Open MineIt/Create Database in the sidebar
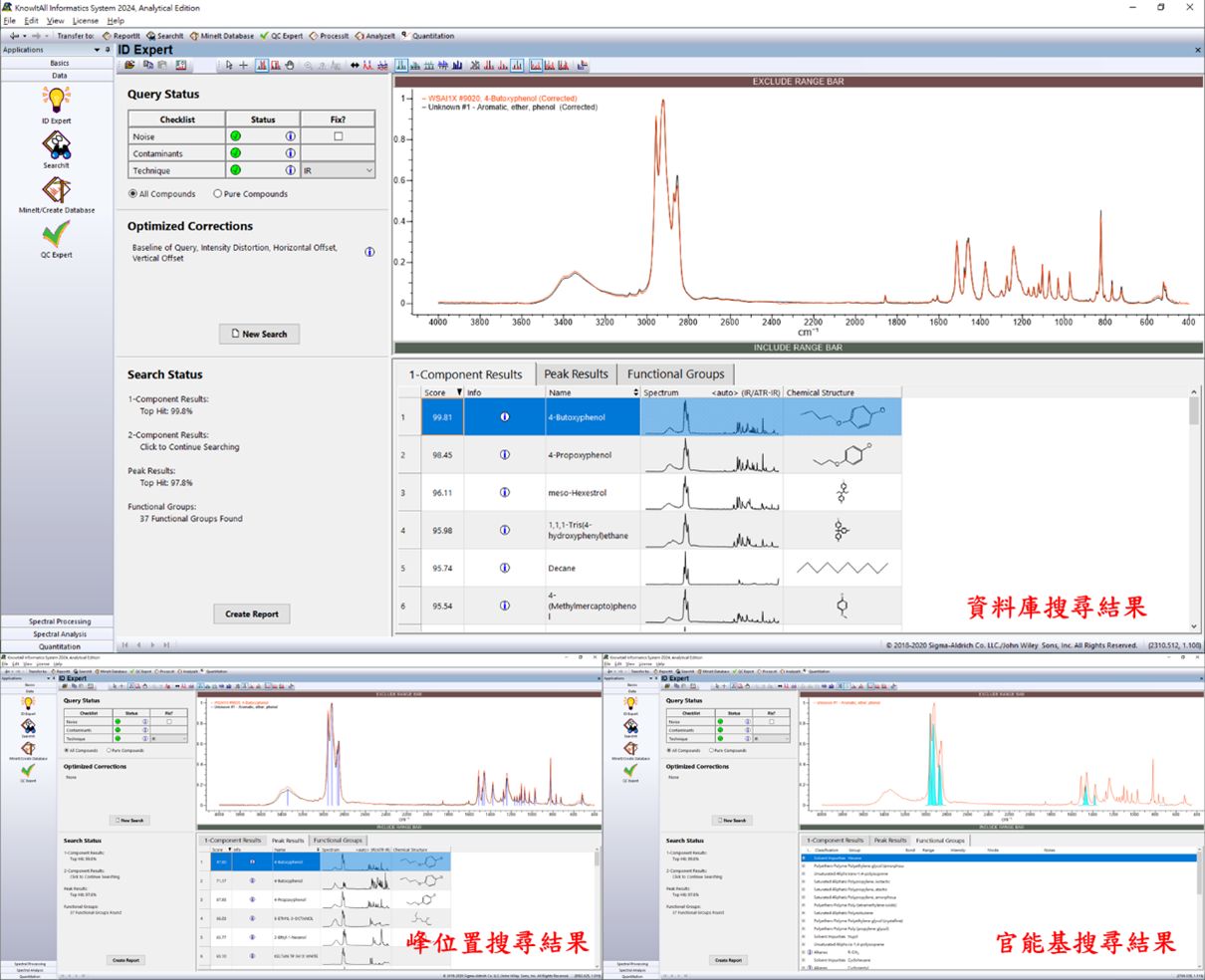 click(56, 194)
